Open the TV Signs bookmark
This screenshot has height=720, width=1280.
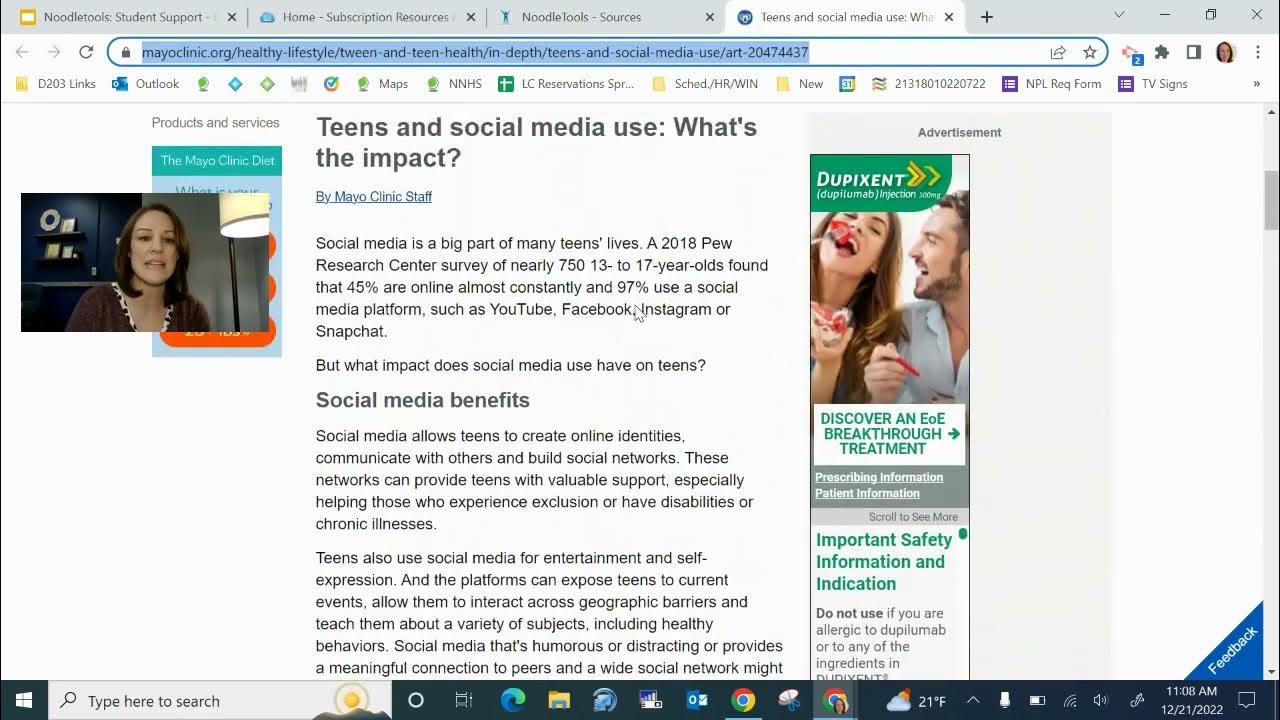pos(1155,84)
